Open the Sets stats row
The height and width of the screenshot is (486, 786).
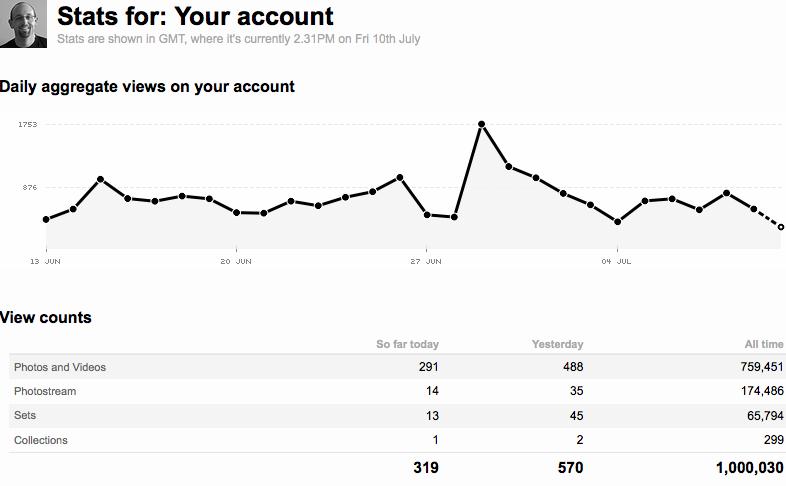coord(396,416)
